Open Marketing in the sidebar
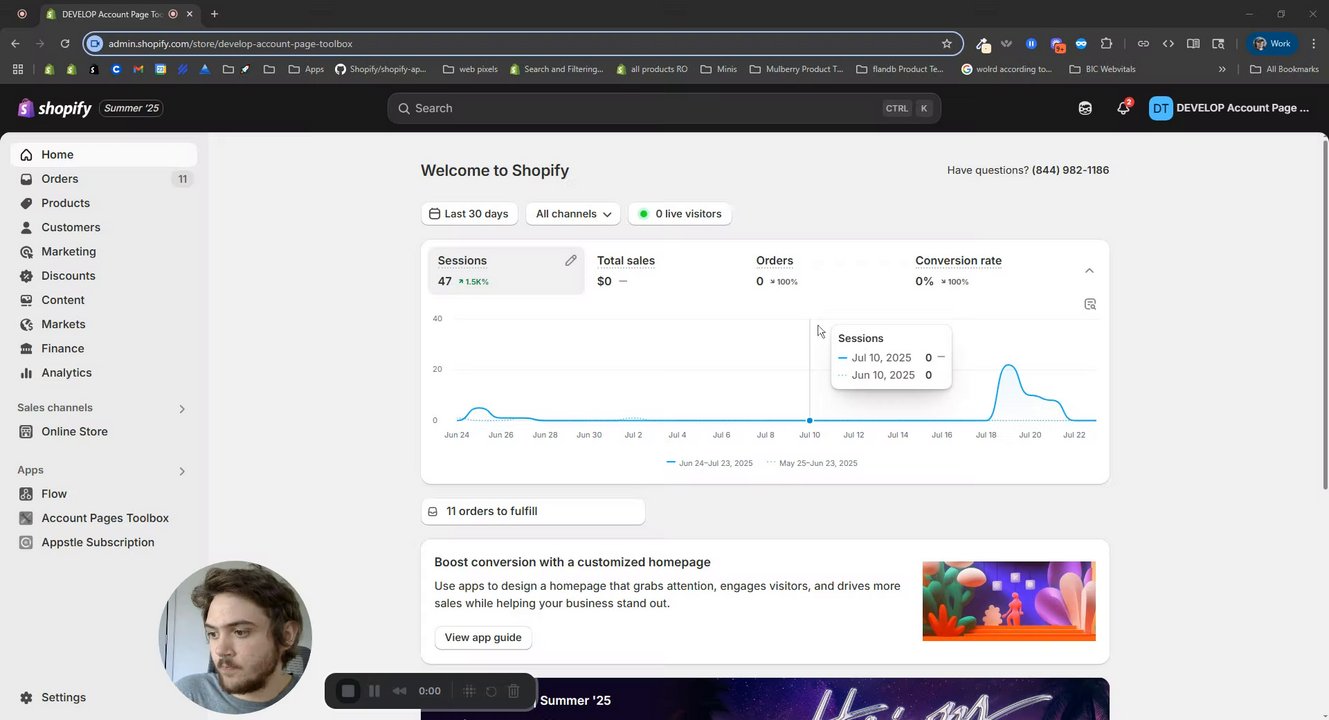 pyautogui.click(x=103, y=252)
